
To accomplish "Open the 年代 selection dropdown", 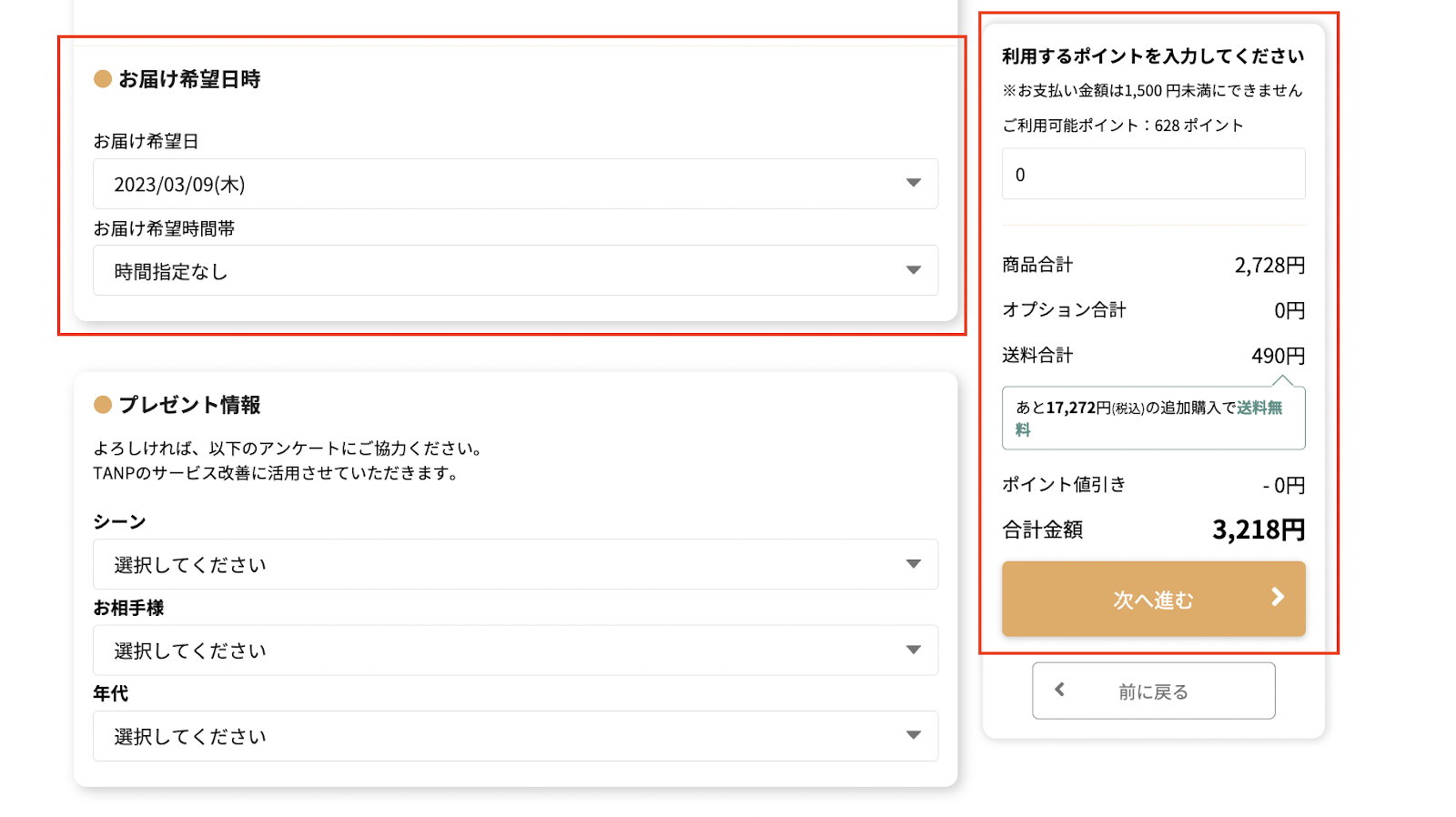I will click(514, 735).
